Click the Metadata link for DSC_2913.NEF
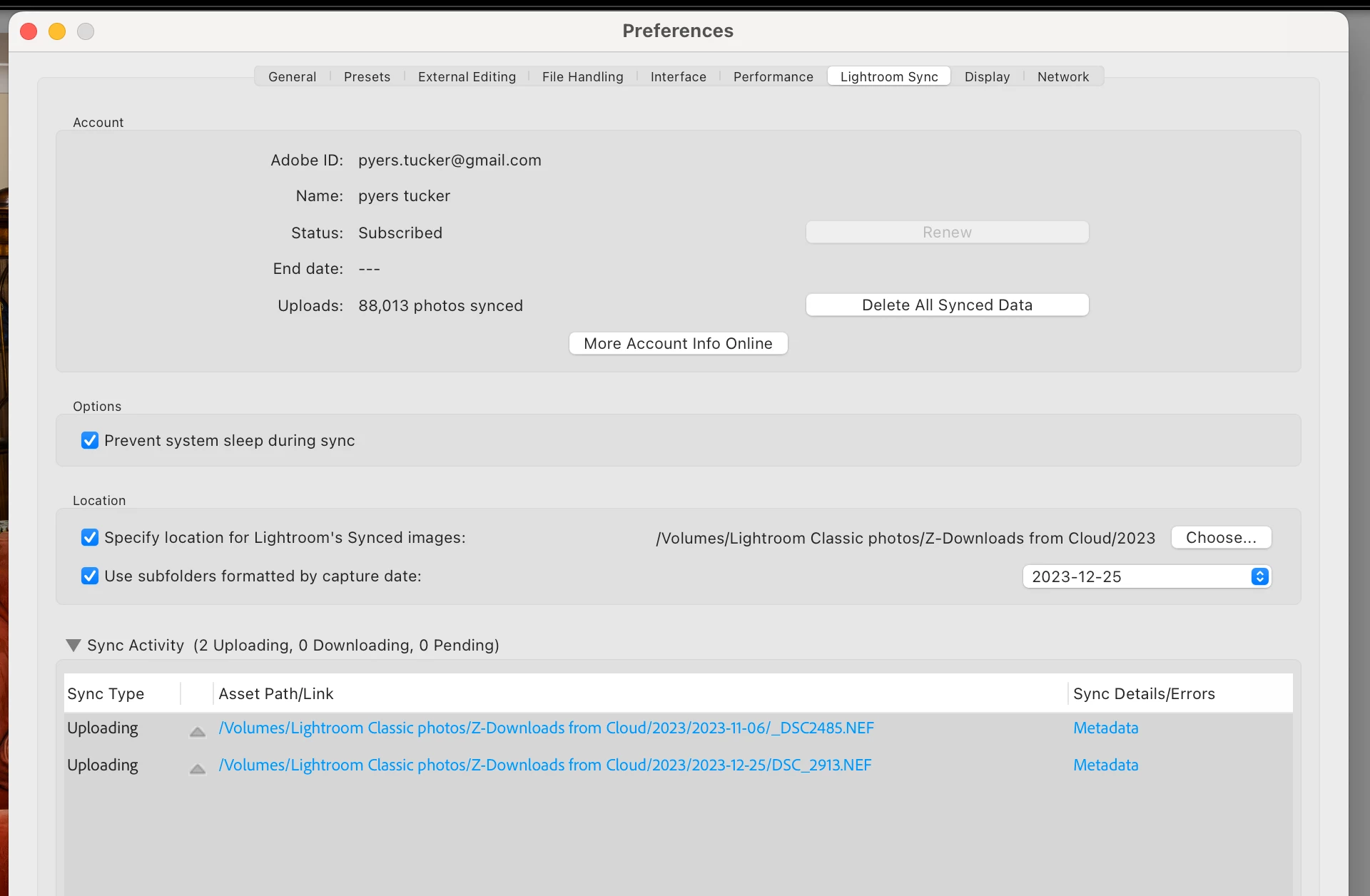 [1105, 765]
